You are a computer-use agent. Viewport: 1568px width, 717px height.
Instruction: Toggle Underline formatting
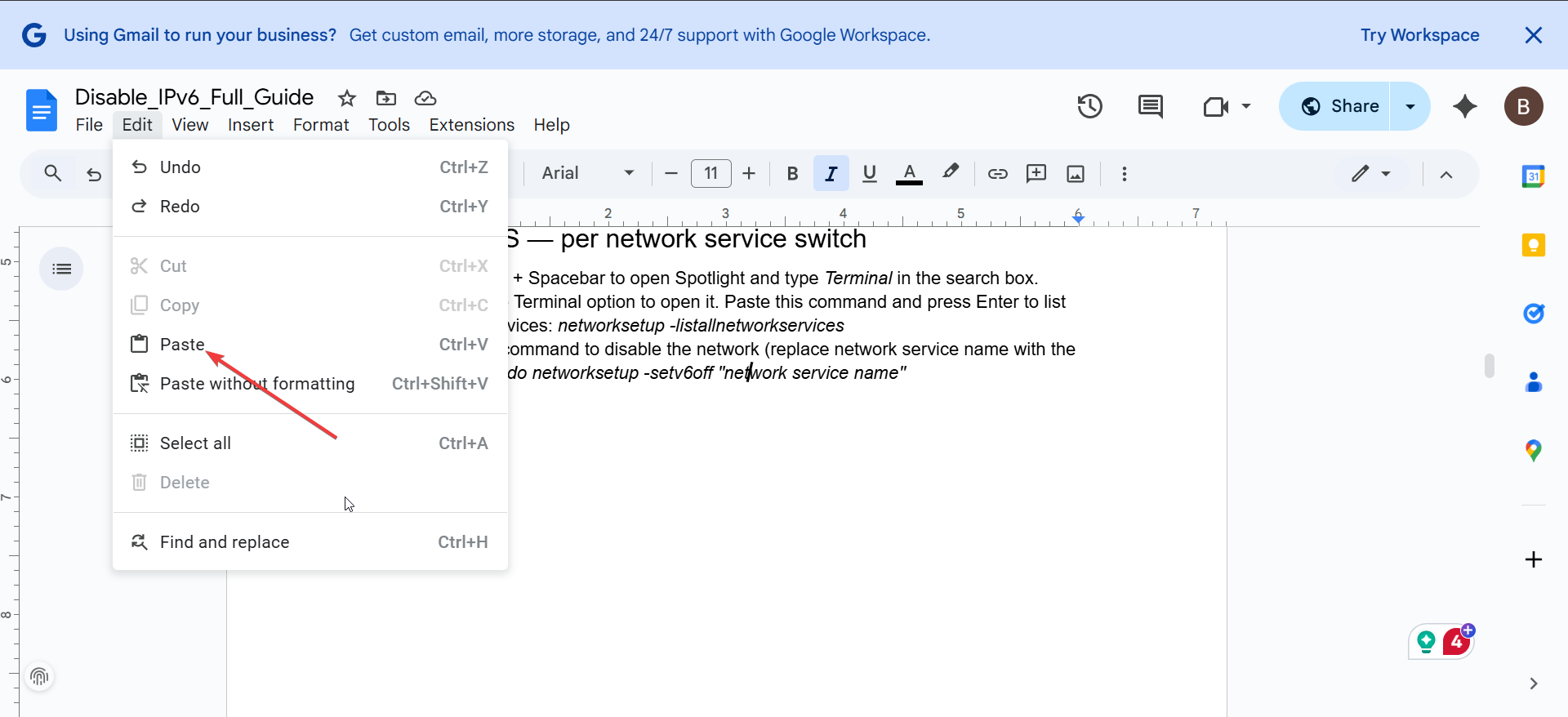[x=870, y=173]
